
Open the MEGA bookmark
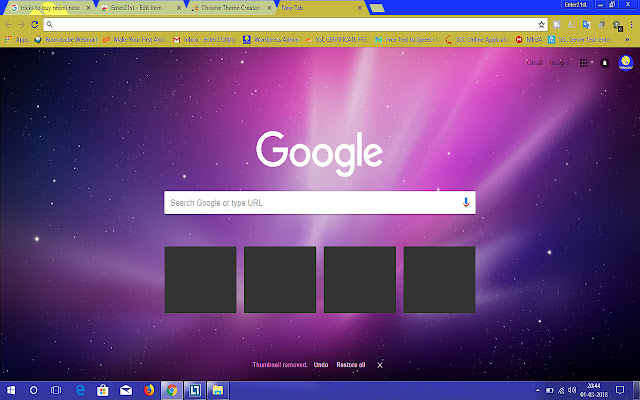coord(529,40)
